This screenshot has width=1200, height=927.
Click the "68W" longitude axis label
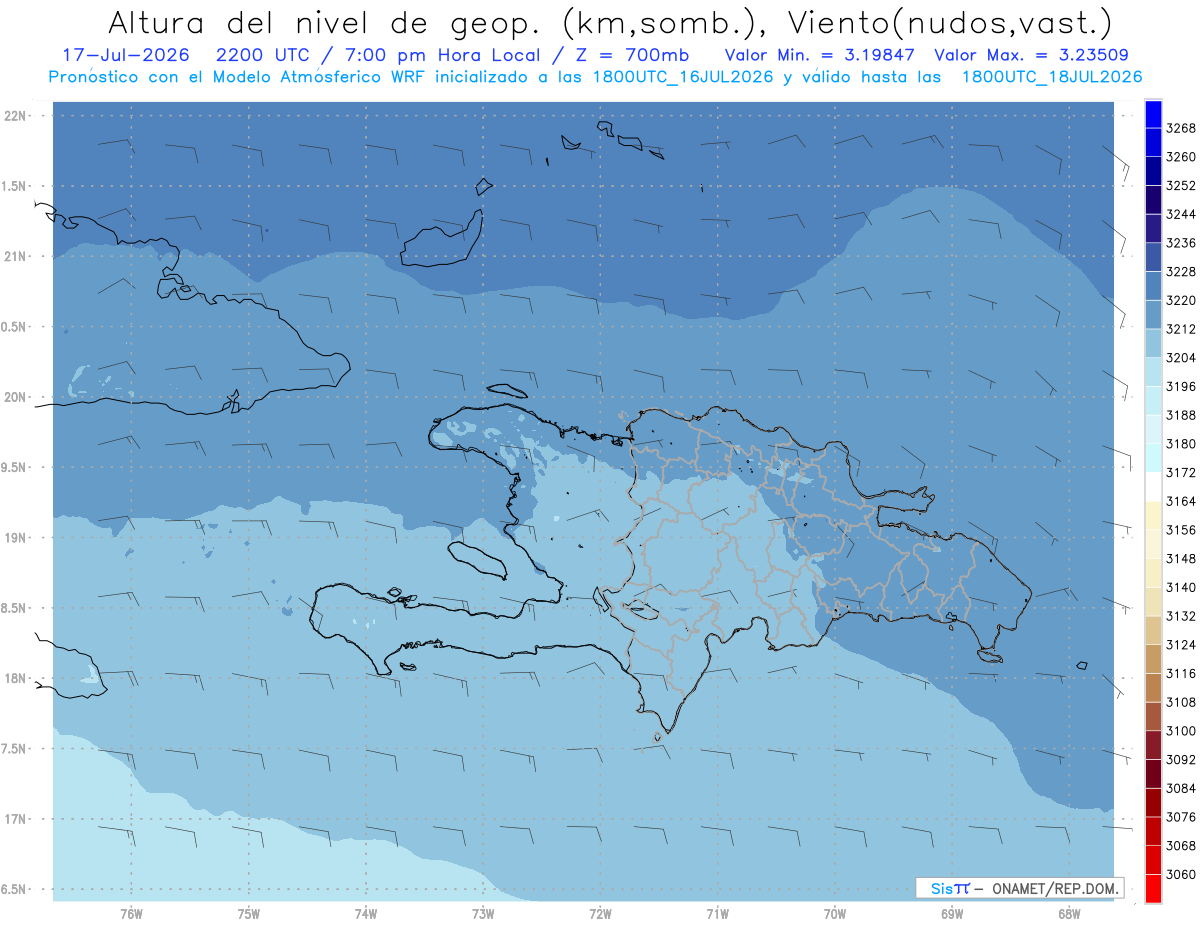pos(1069,913)
